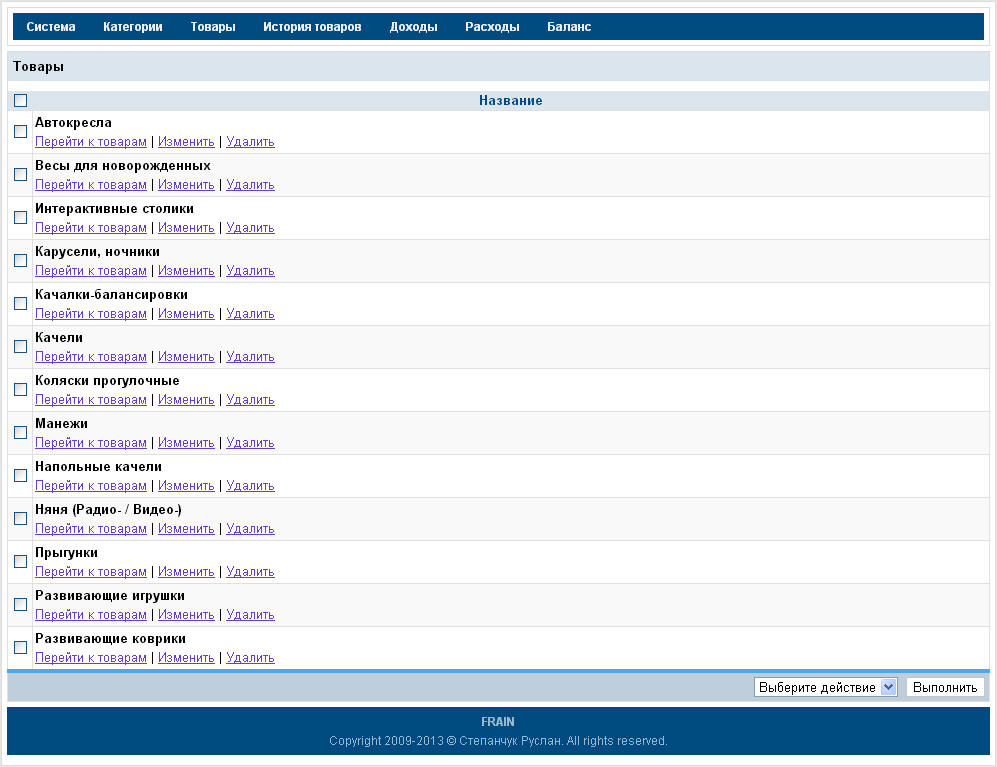This screenshot has width=997, height=767.
Task: Tick the Интерактивные столики checkbox
Action: 20,218
